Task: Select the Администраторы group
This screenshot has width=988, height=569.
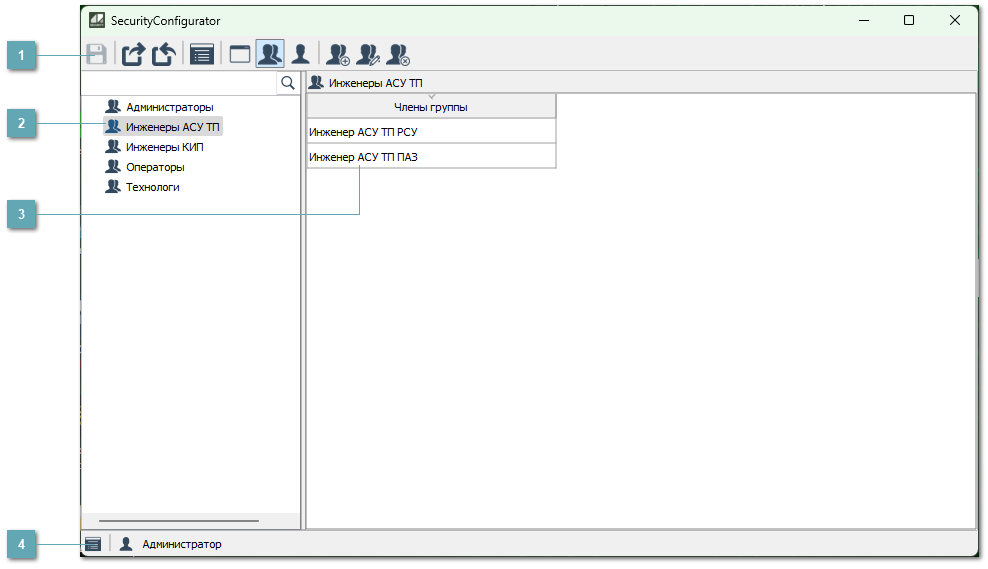Action: pyautogui.click(x=169, y=107)
